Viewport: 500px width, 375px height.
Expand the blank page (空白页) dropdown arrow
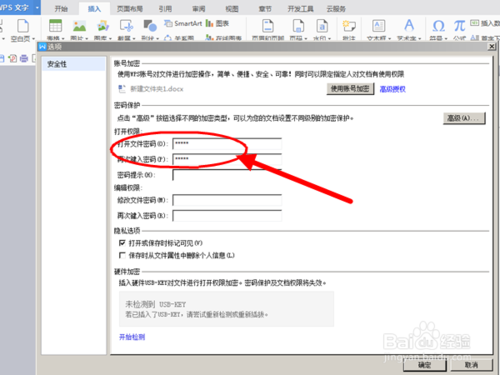(x=33, y=39)
